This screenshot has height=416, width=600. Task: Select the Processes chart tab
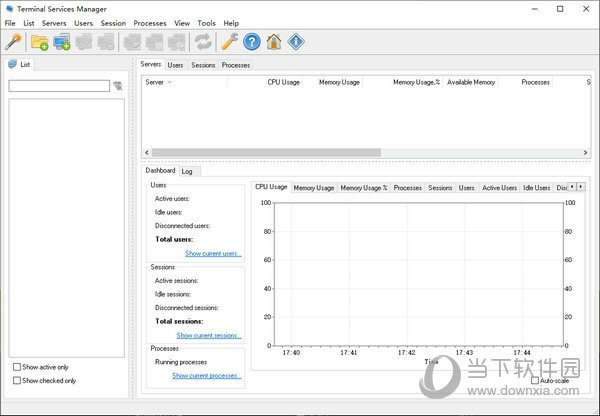click(x=408, y=188)
